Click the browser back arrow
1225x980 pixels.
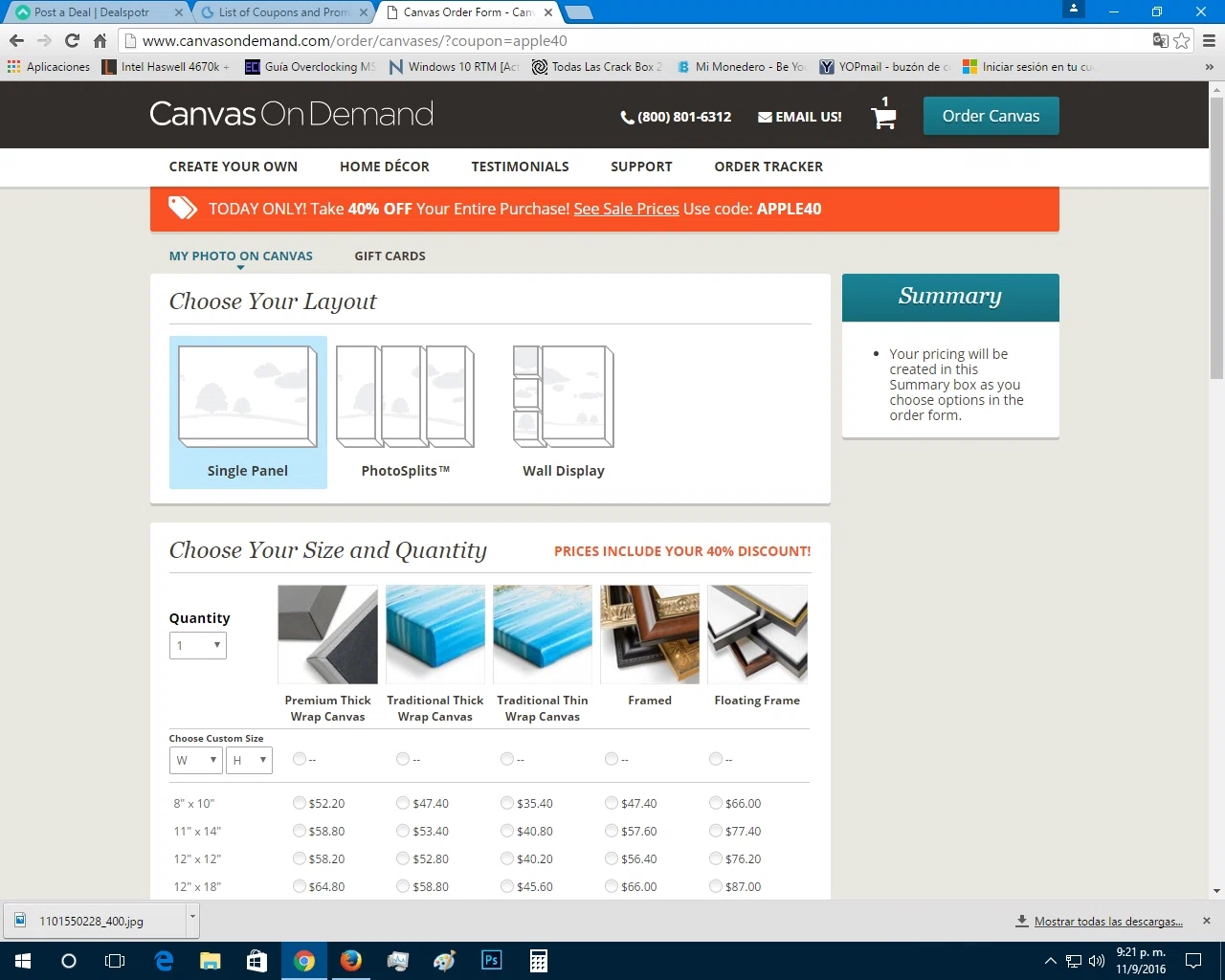pyautogui.click(x=16, y=40)
